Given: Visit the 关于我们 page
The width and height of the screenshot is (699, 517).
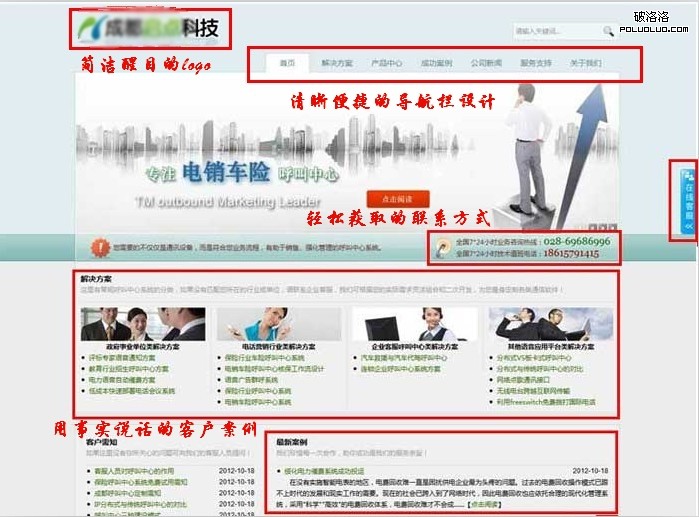Looking at the screenshot, I should [586, 64].
